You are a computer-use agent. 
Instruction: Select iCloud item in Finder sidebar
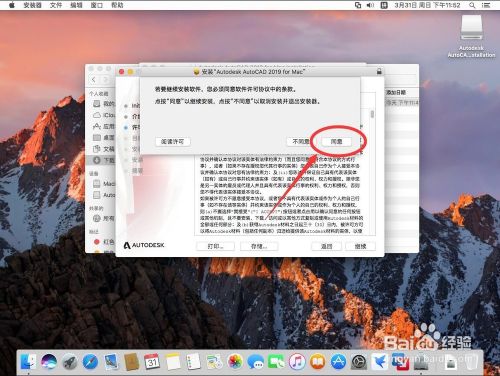[x=104, y=115]
